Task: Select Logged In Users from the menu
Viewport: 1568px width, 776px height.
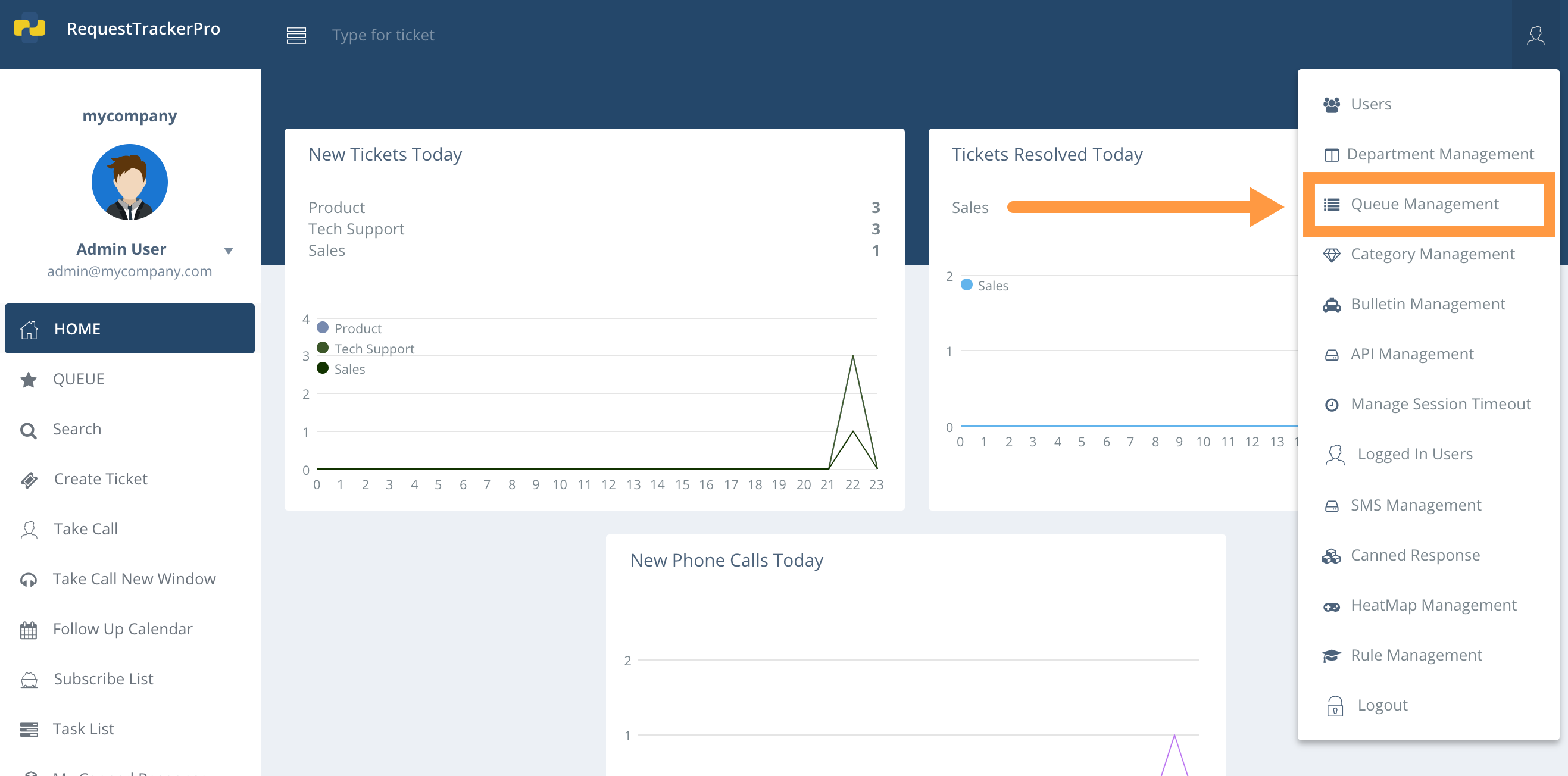Action: click(1415, 453)
